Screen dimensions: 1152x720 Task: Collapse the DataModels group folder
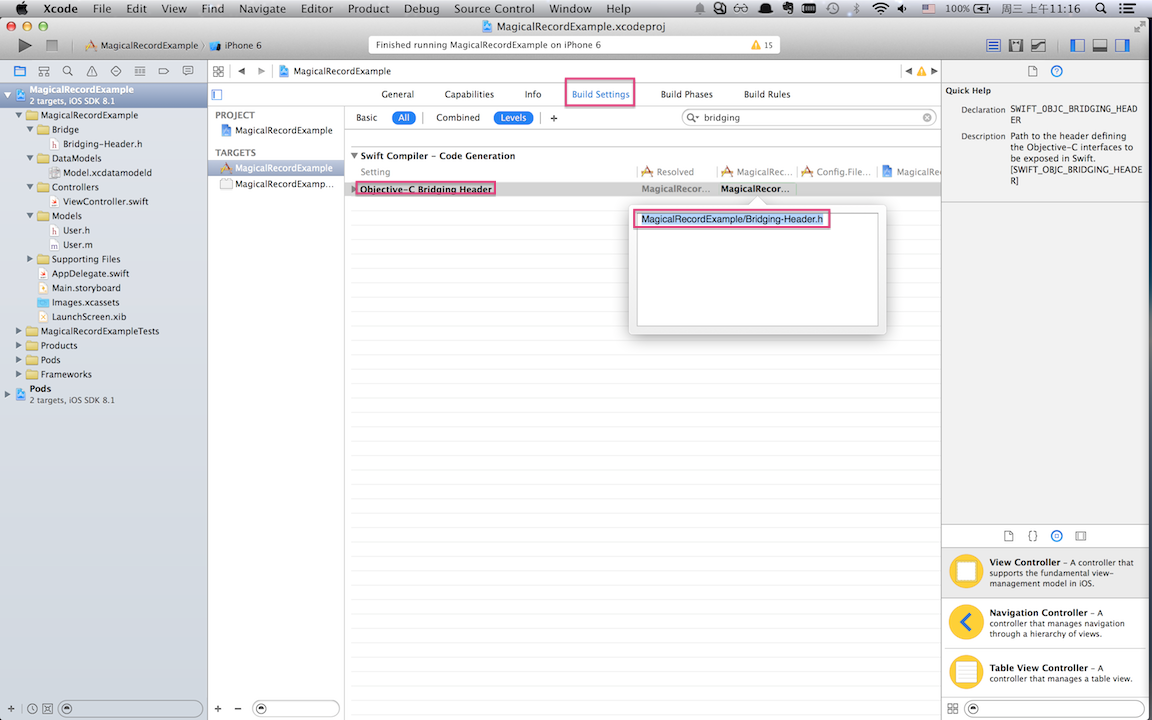30,158
